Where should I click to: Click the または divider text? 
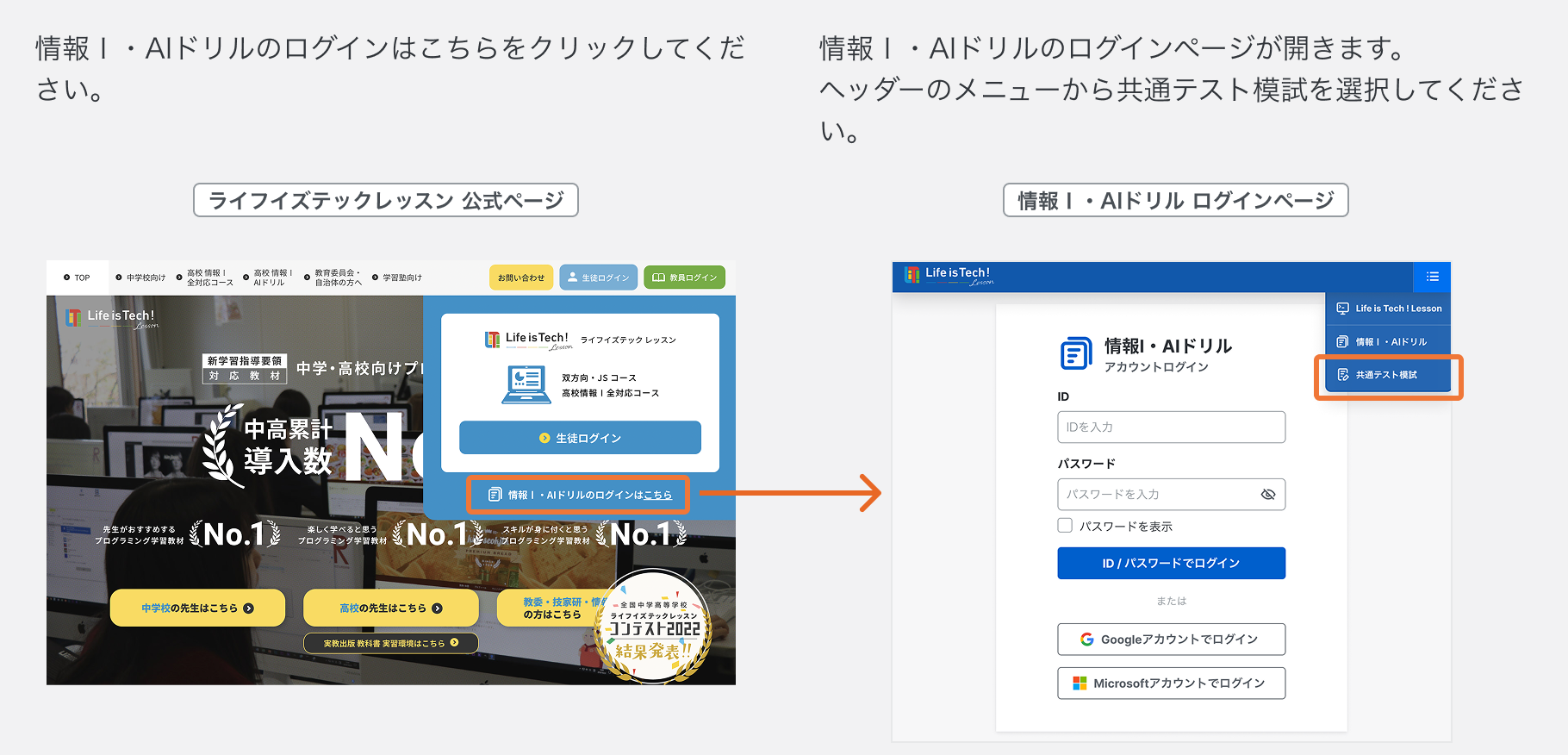coord(1171,601)
